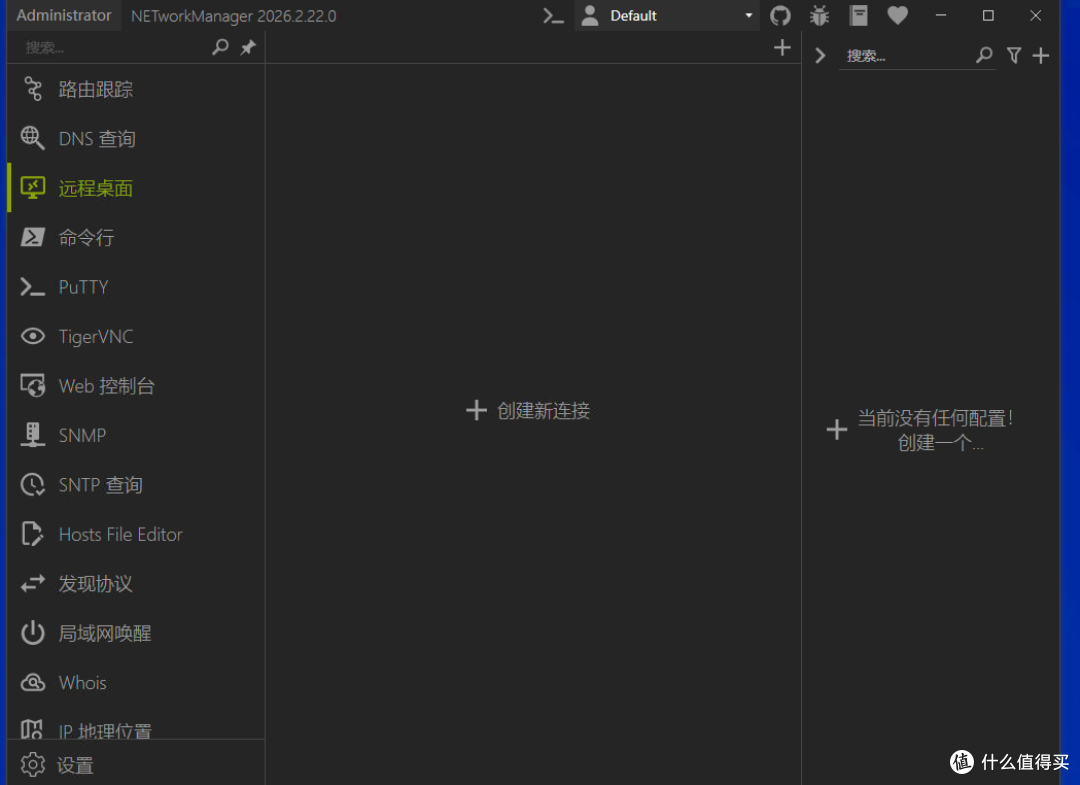Image resolution: width=1080 pixels, height=785 pixels.
Task: Open the Default profile dropdown
Action: (x=667, y=15)
